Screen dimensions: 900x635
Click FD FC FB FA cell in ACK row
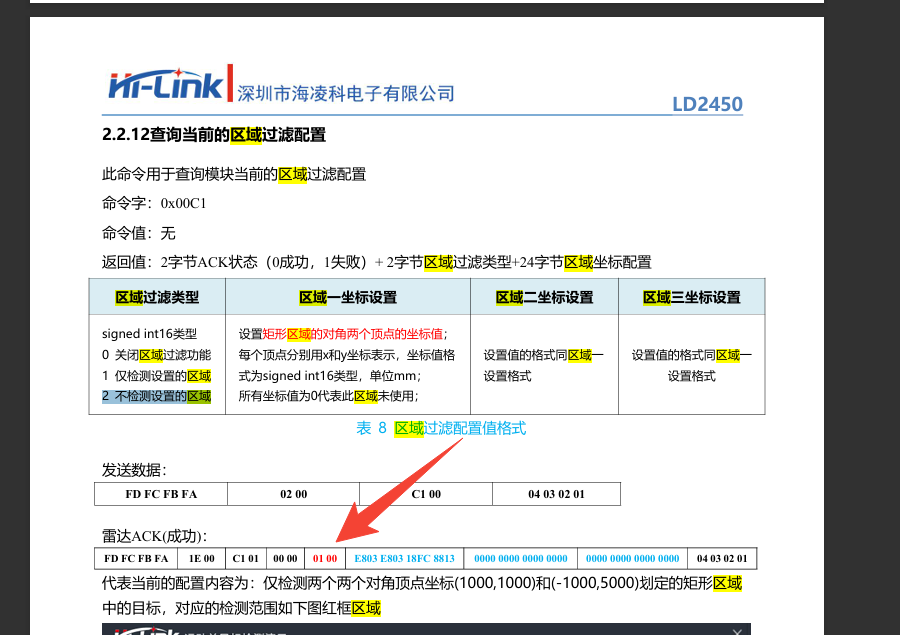136,558
